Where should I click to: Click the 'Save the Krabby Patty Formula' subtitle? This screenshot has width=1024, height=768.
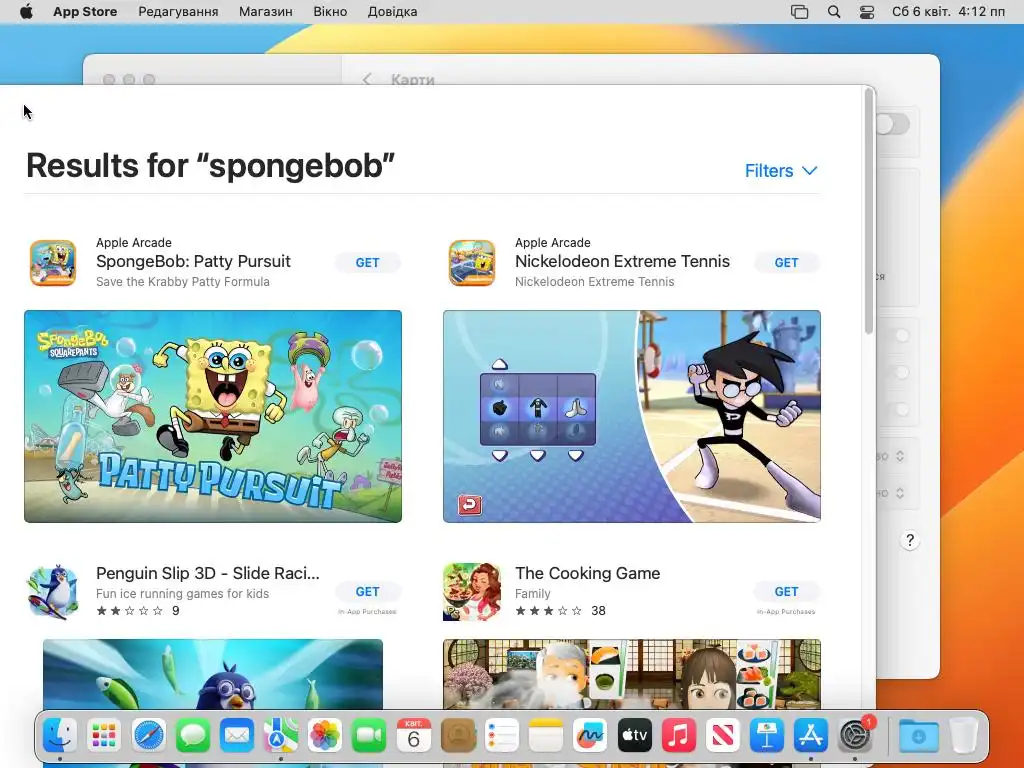coord(183,281)
